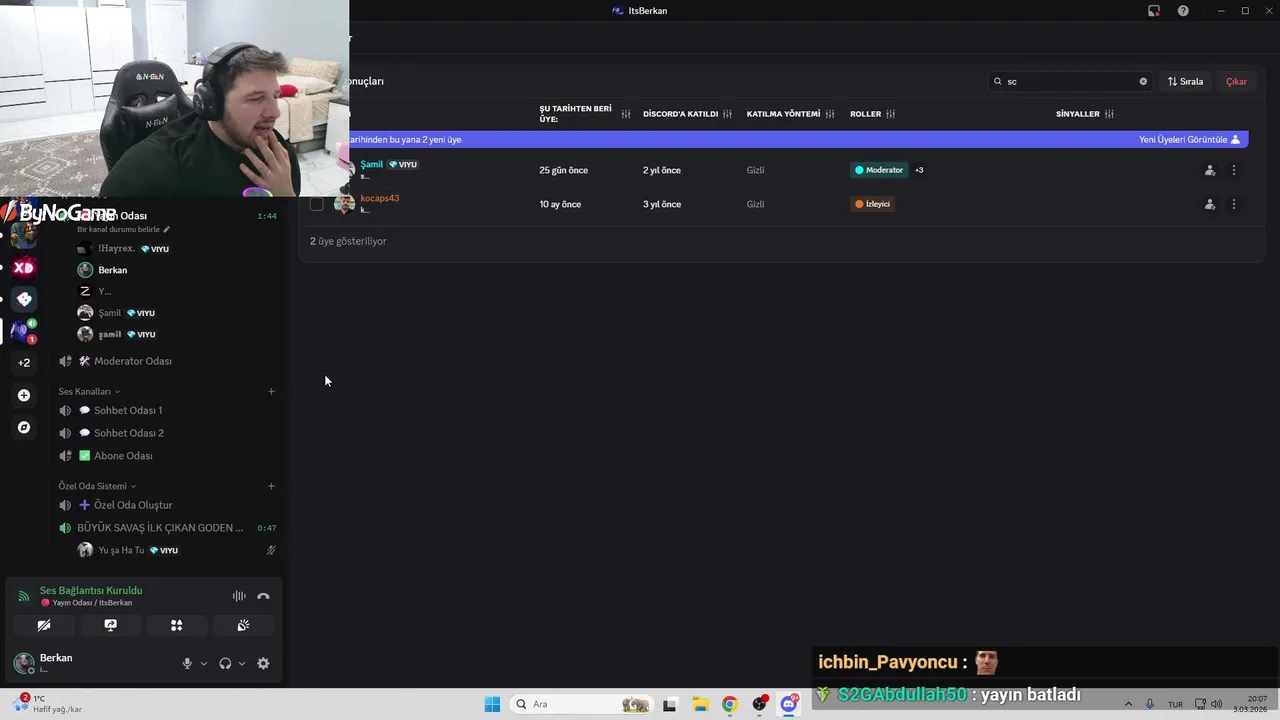Open microphone input options arrow

(204, 663)
